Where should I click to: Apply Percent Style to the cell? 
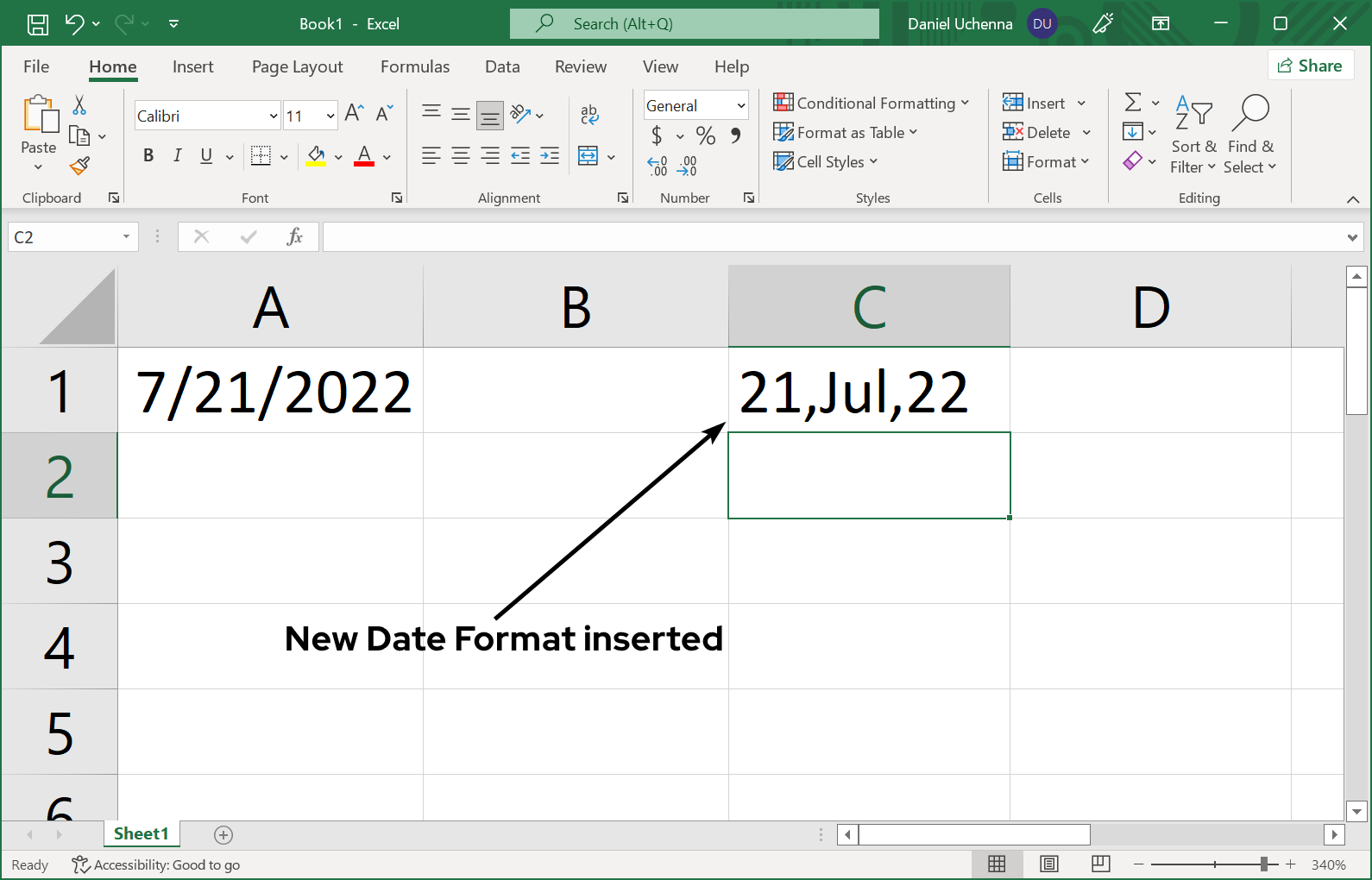706,135
